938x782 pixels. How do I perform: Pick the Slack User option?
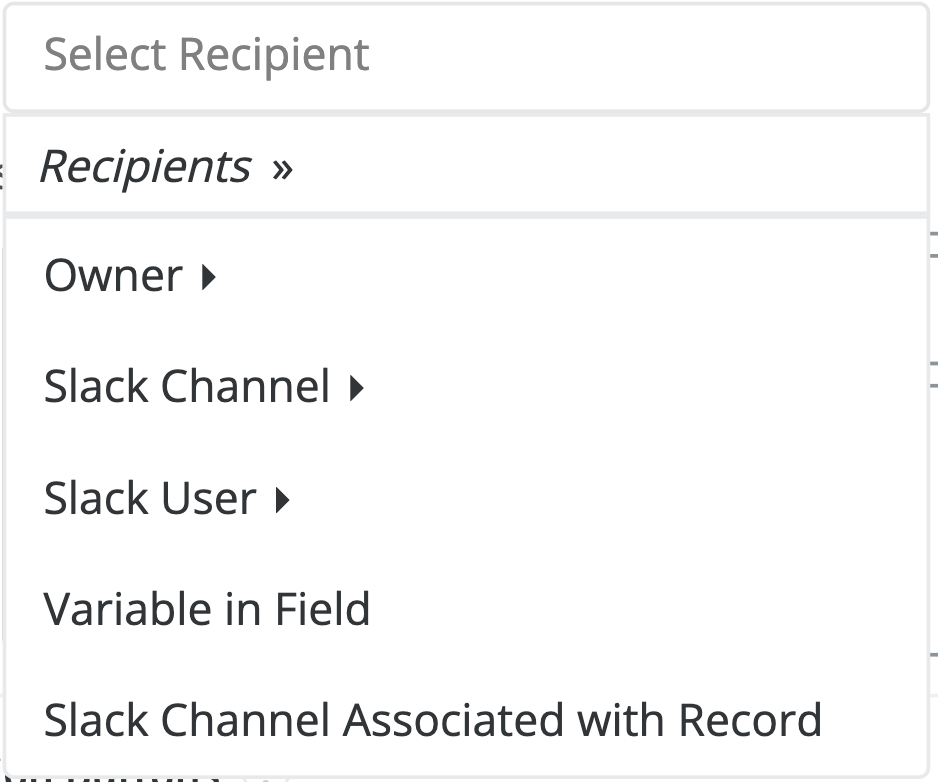pyautogui.click(x=150, y=498)
